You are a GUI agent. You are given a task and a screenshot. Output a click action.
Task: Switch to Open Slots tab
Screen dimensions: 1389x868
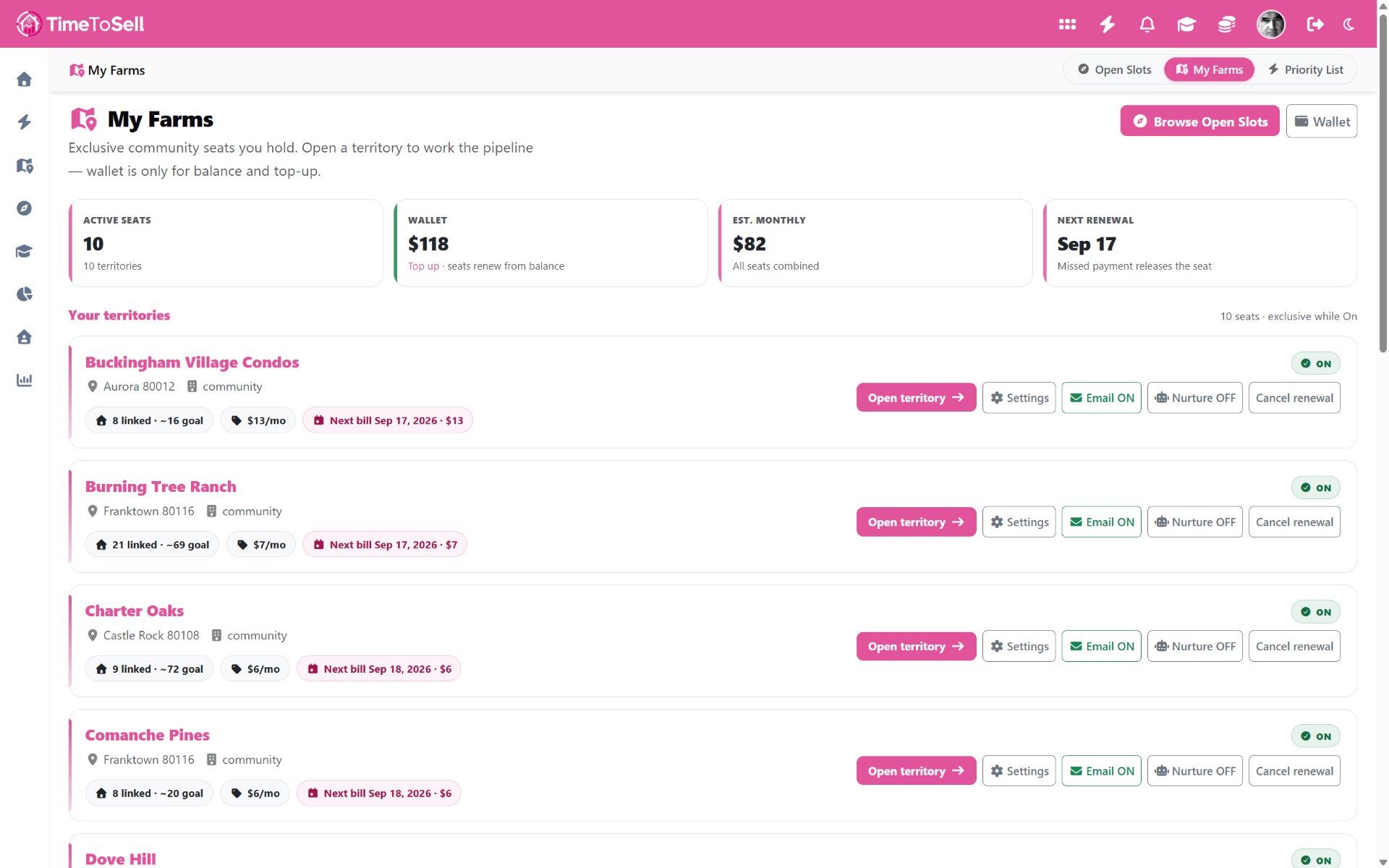(1114, 69)
